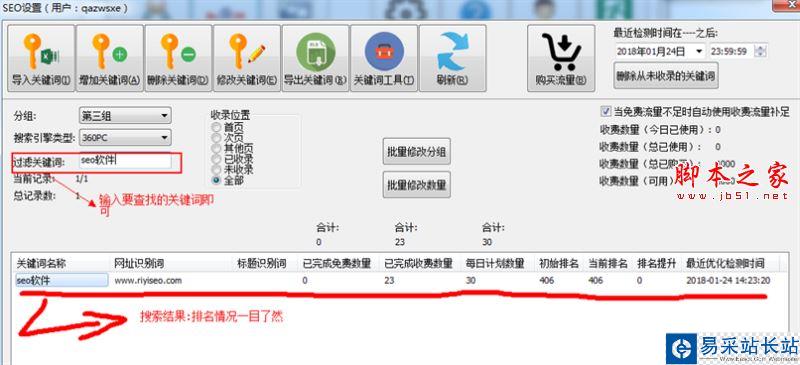Click the Import Keywords (导入关键词) icon button
Screen dimensions: 800x365
click(41, 58)
